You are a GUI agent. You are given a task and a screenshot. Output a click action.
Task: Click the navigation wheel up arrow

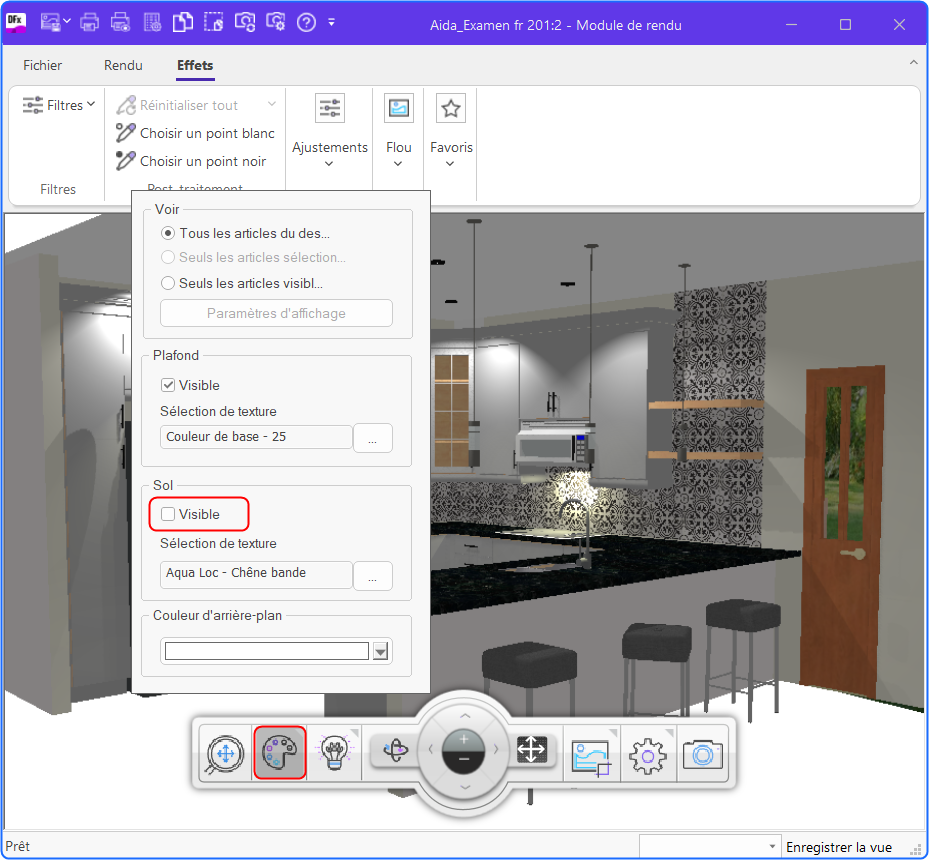(465, 715)
